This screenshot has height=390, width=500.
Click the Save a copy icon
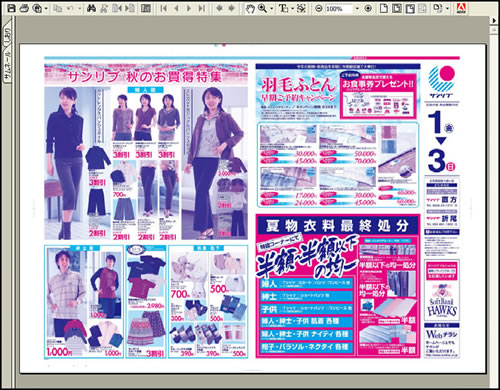coord(11,8)
